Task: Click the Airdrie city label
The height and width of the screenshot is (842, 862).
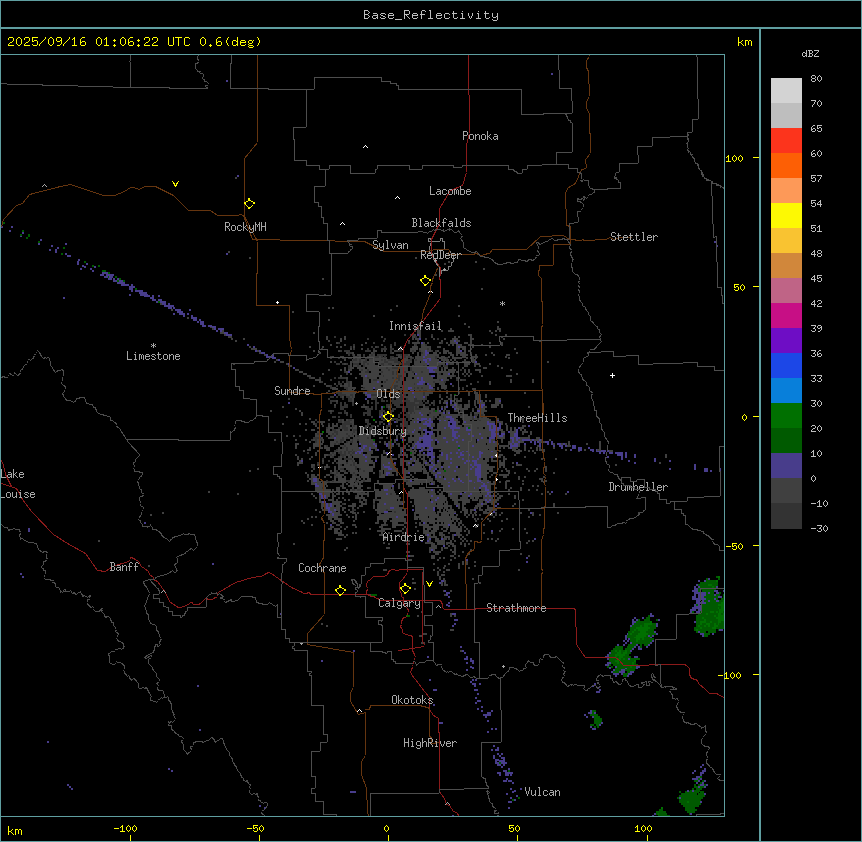Action: [404, 537]
